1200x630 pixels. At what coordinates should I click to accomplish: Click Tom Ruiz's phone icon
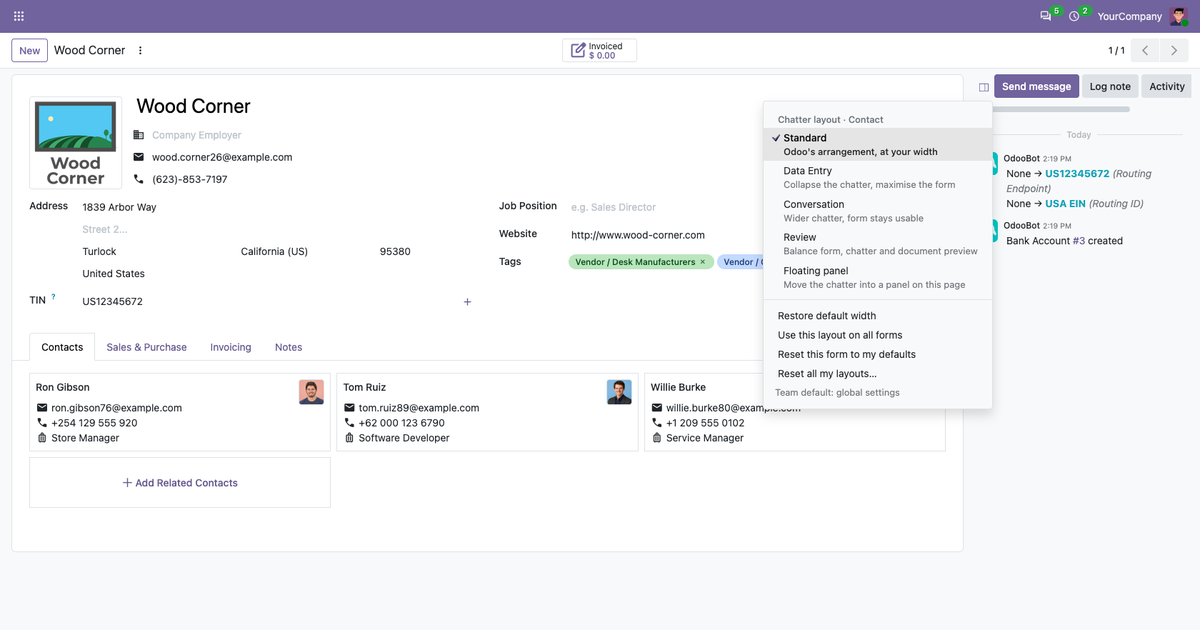tap(350, 423)
